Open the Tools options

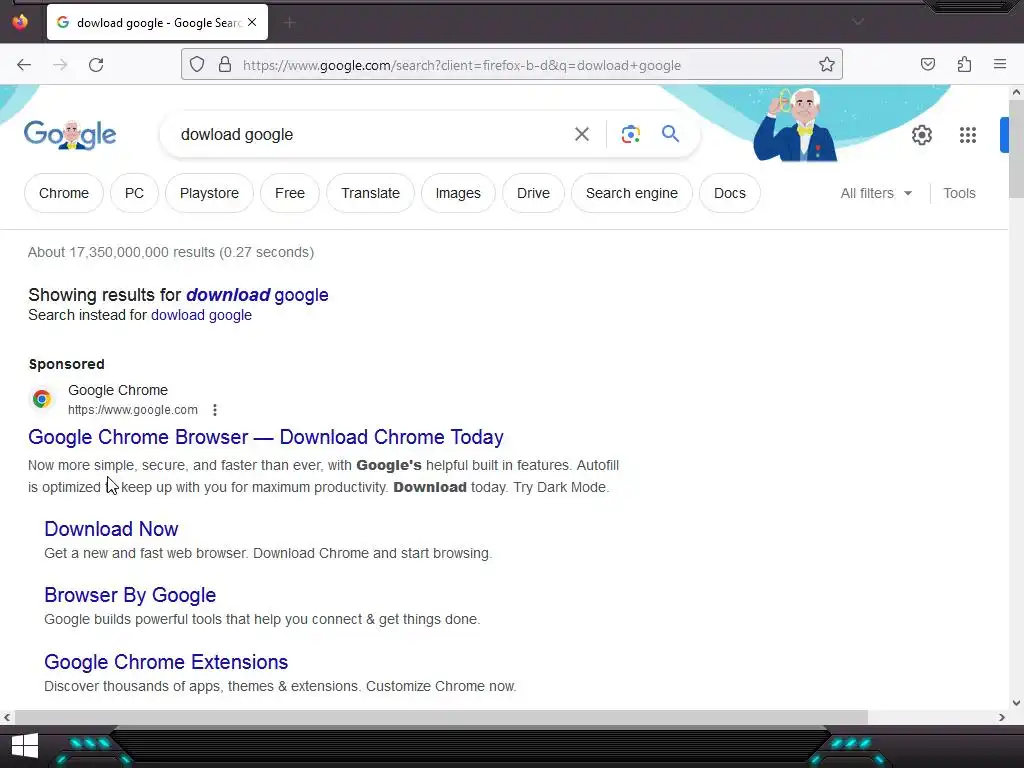click(959, 193)
